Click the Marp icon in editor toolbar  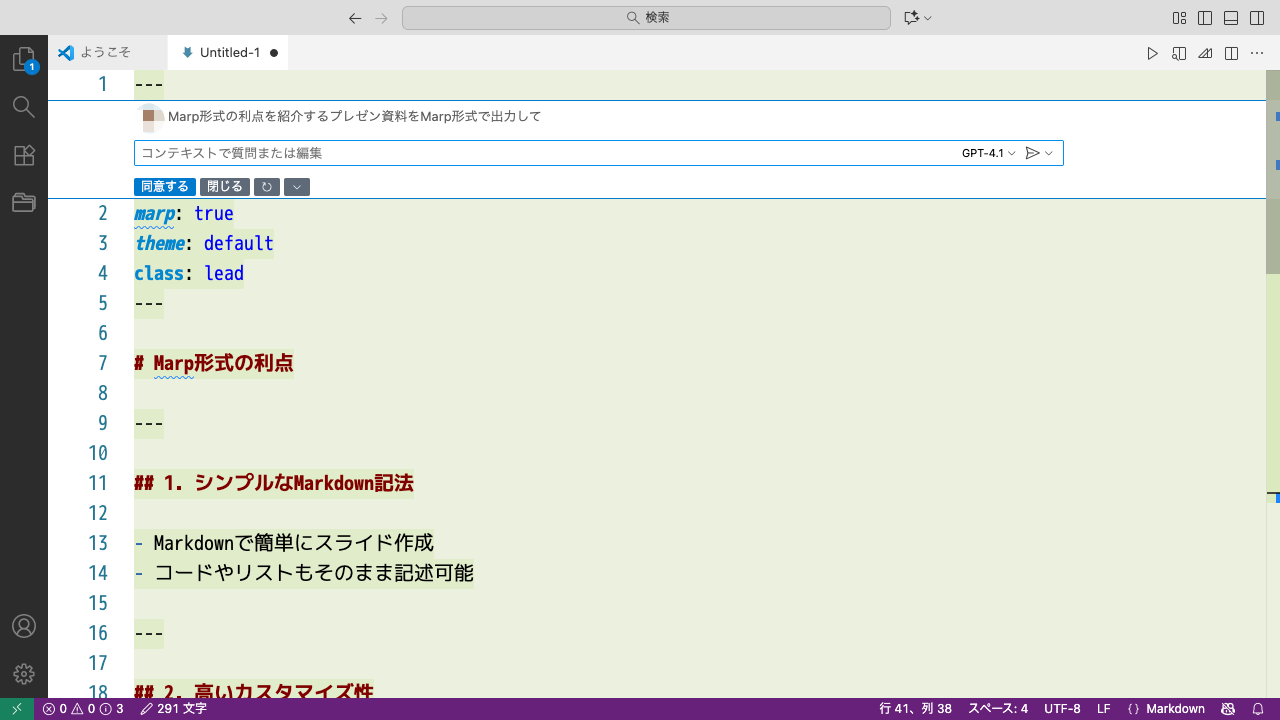[1205, 53]
